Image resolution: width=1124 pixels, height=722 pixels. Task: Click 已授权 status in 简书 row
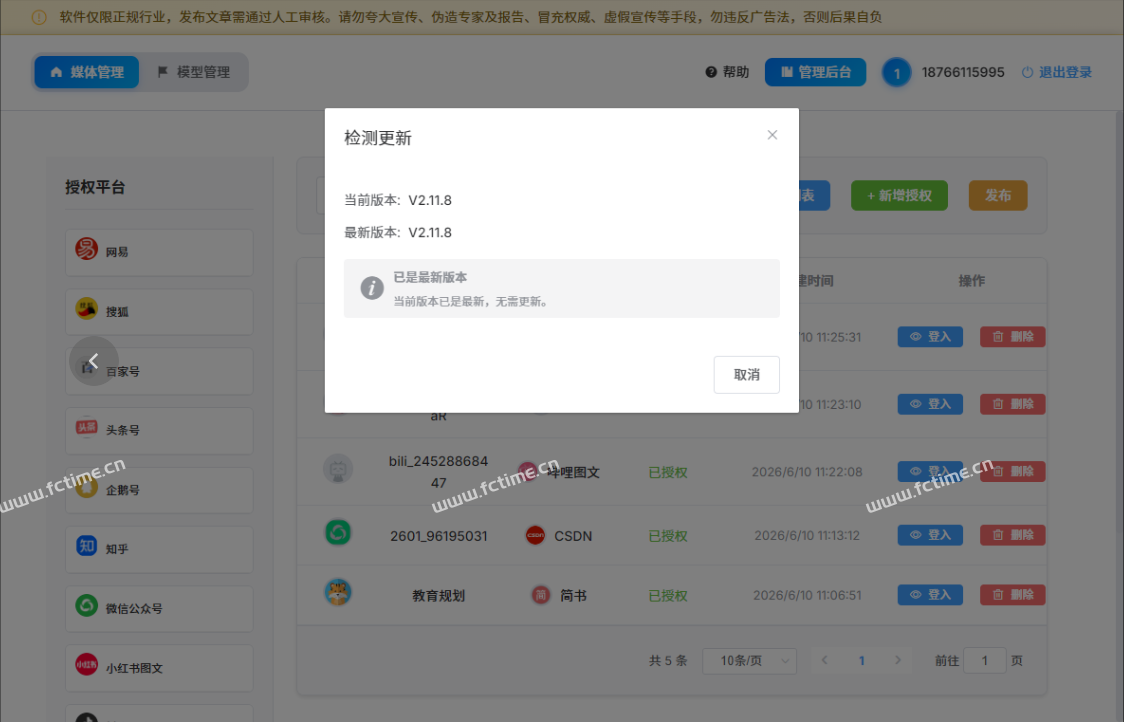(x=667, y=596)
